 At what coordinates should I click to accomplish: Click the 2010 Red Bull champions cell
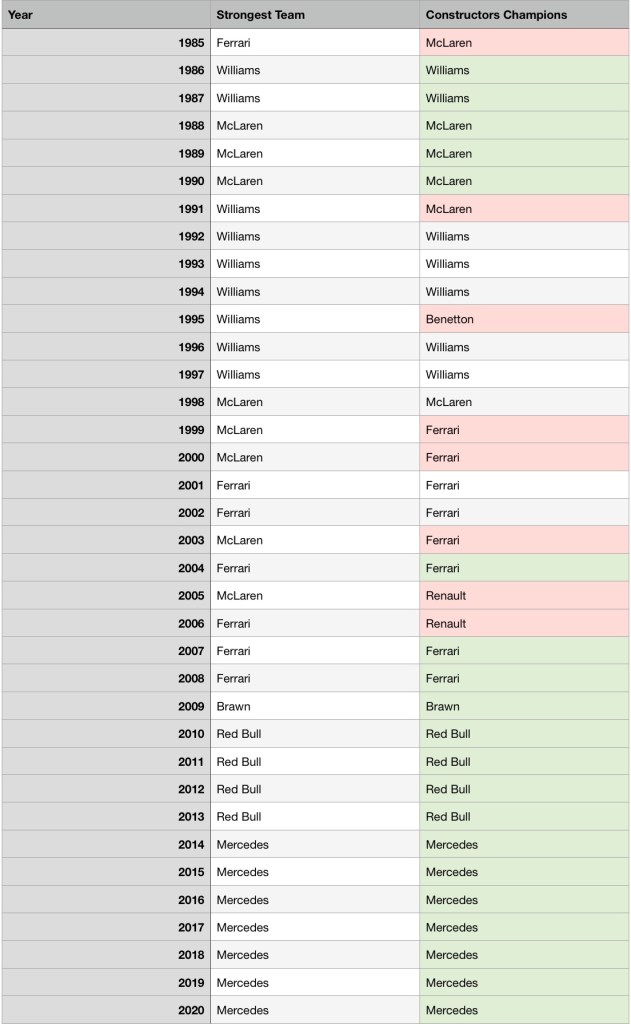[x=524, y=734]
